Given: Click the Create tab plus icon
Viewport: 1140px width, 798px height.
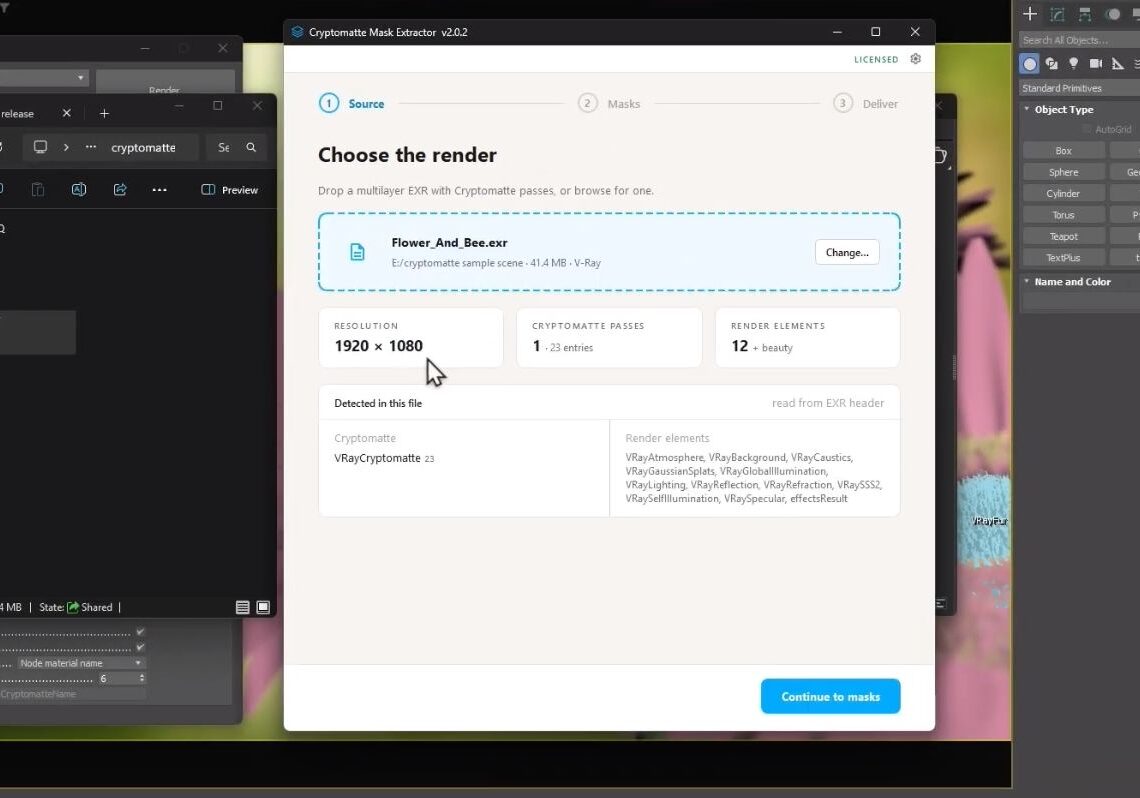Looking at the screenshot, I should [x=1029, y=14].
